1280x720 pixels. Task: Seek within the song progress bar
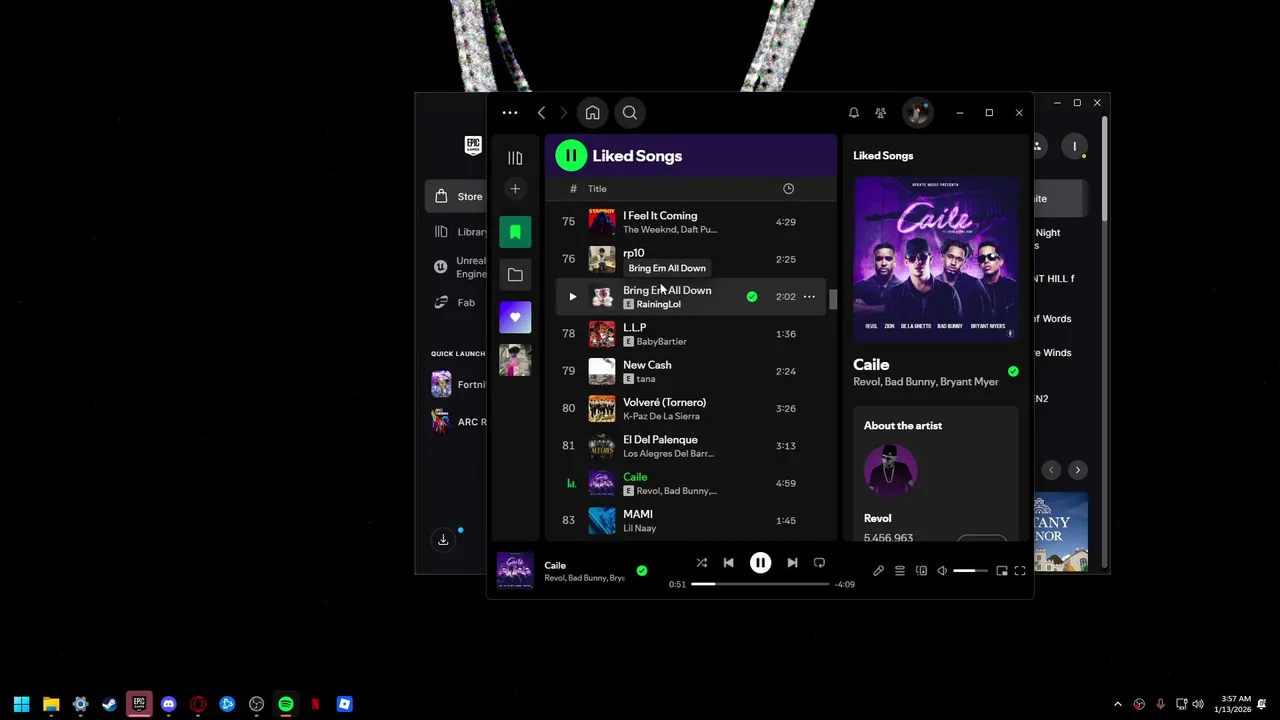click(x=760, y=584)
